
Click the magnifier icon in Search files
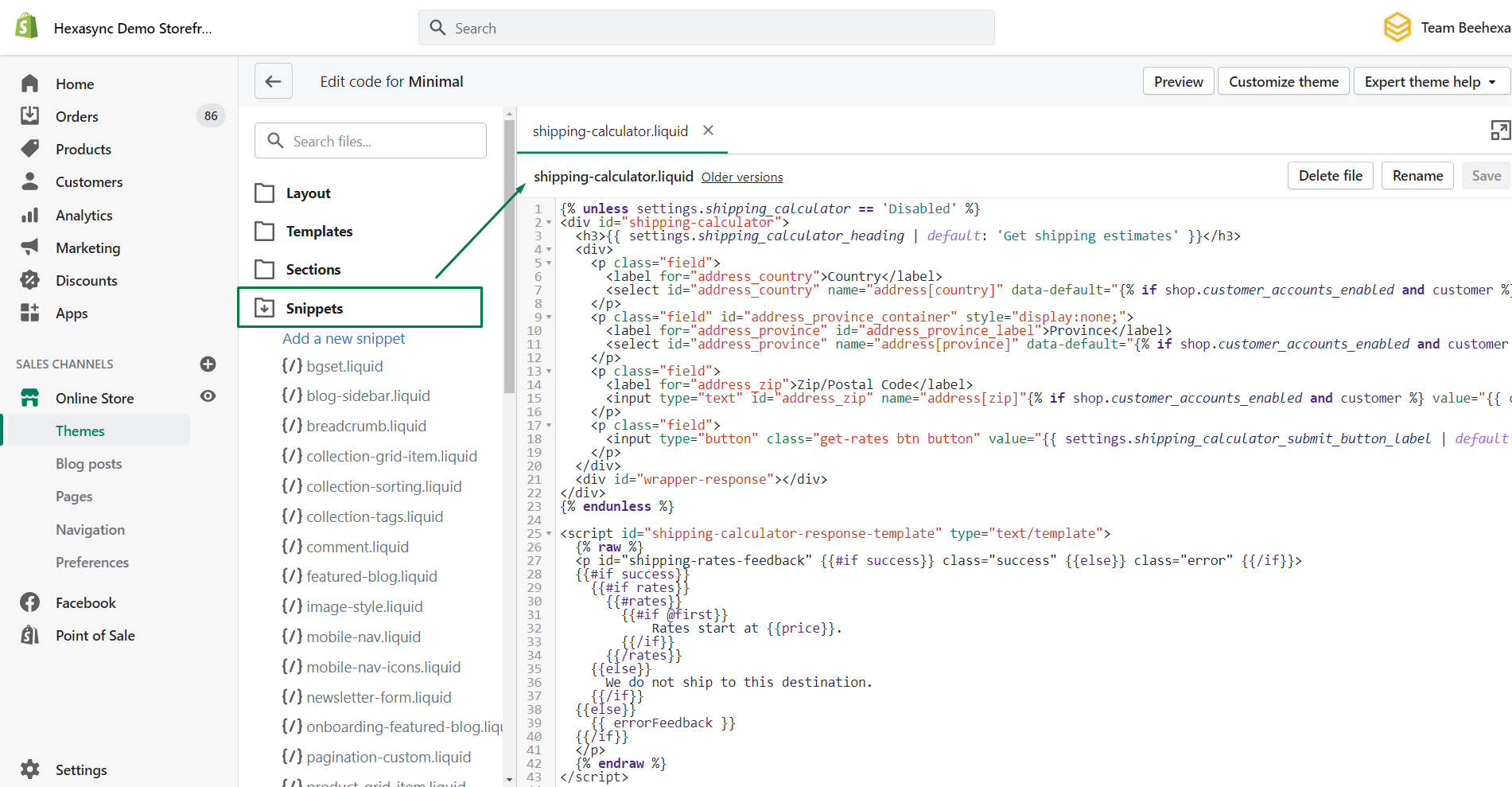[x=275, y=141]
